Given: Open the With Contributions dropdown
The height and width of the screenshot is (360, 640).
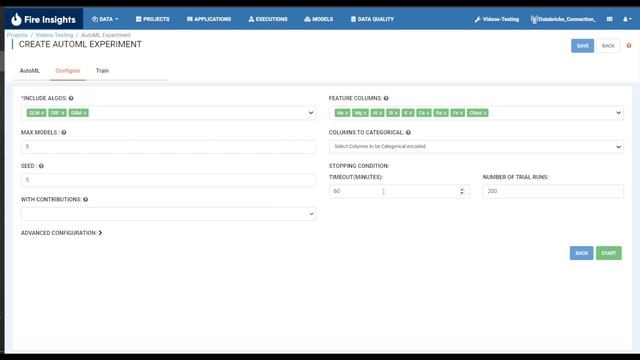Looking at the screenshot, I should tap(168, 214).
